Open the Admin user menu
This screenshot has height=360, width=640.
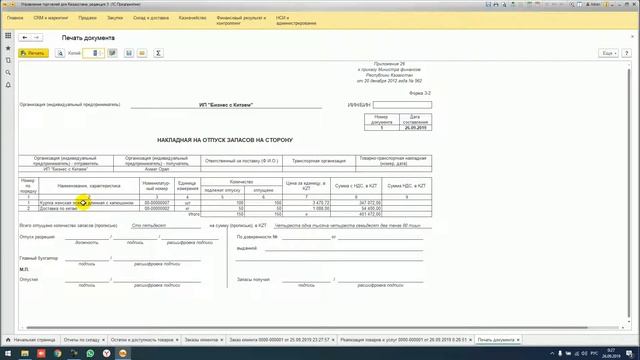point(593,4)
